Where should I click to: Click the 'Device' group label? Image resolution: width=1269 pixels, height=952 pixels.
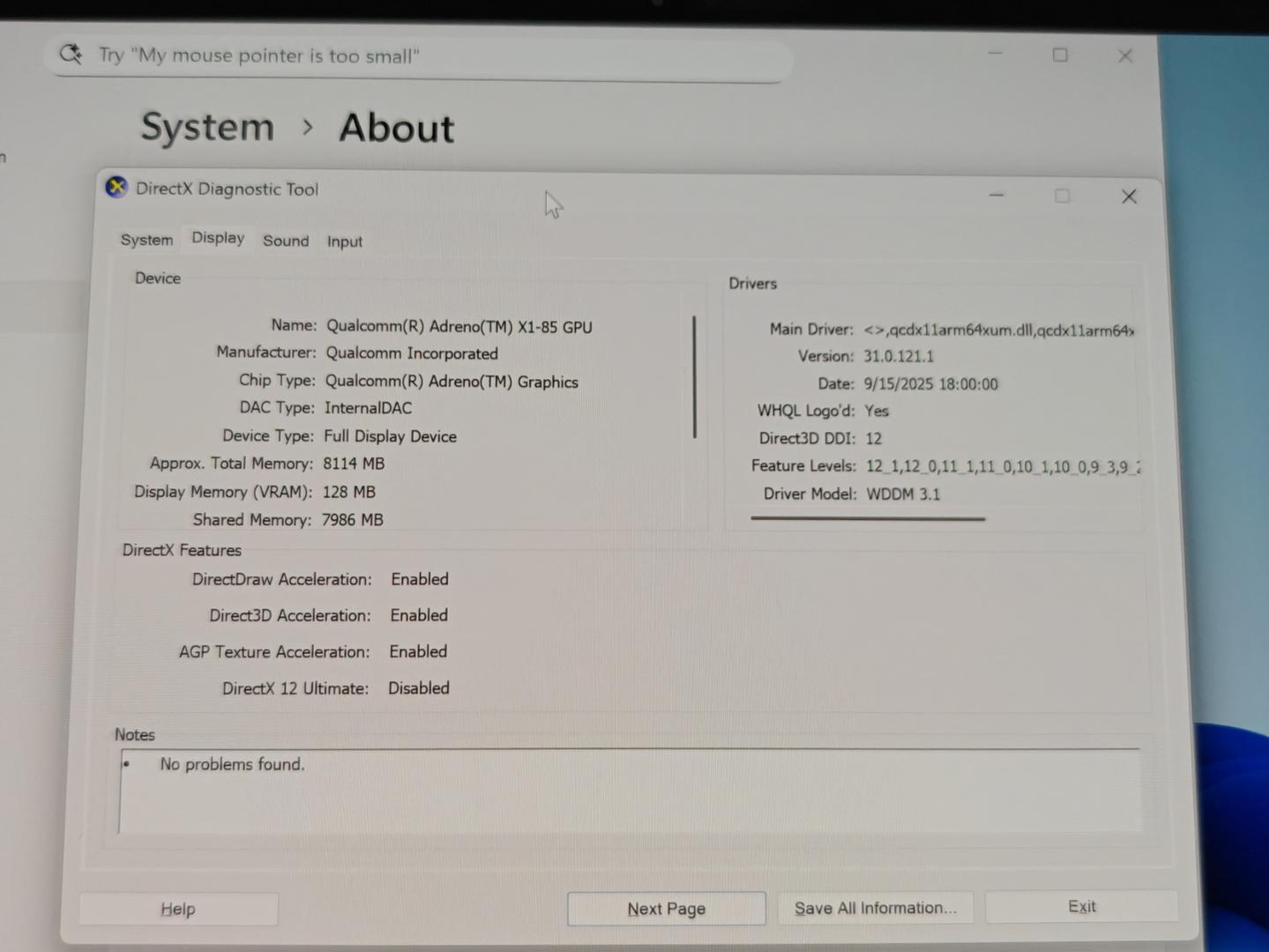158,279
